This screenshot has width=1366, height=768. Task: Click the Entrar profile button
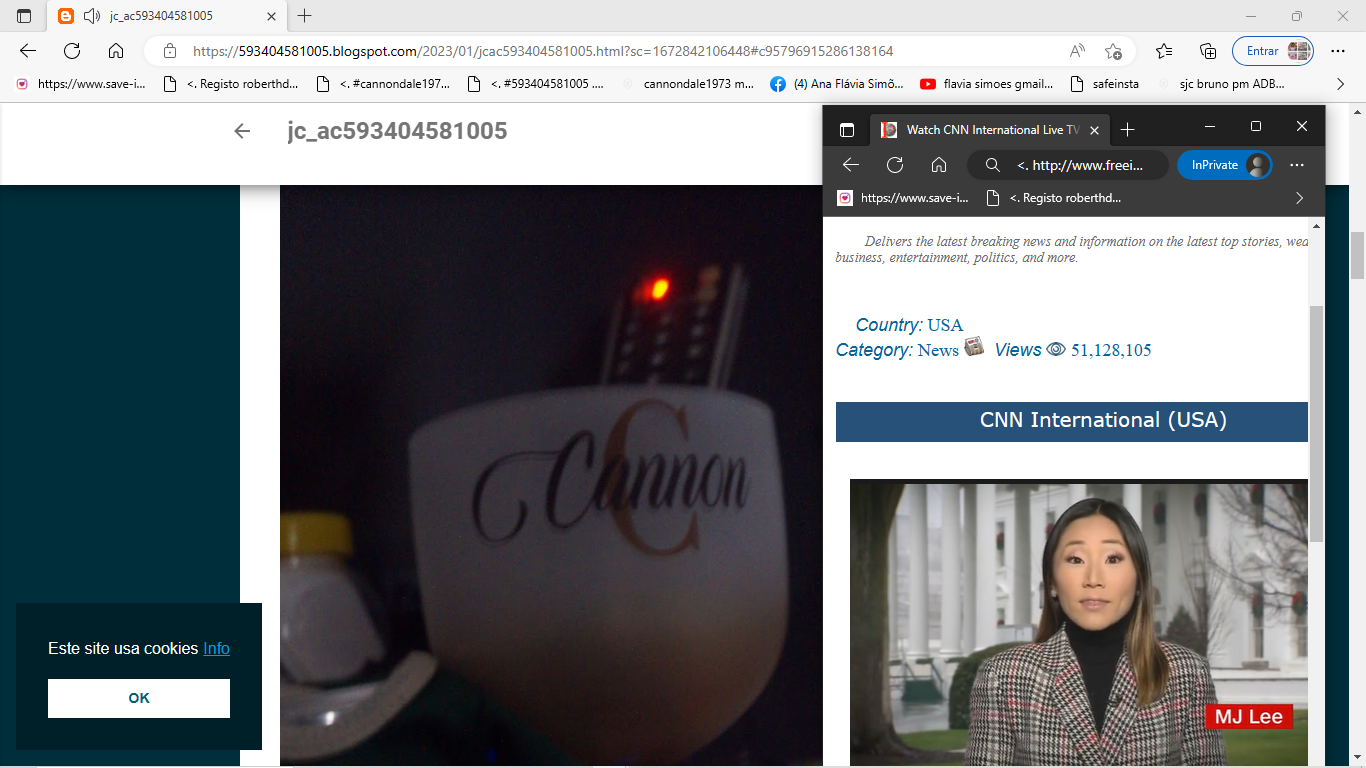click(1273, 51)
